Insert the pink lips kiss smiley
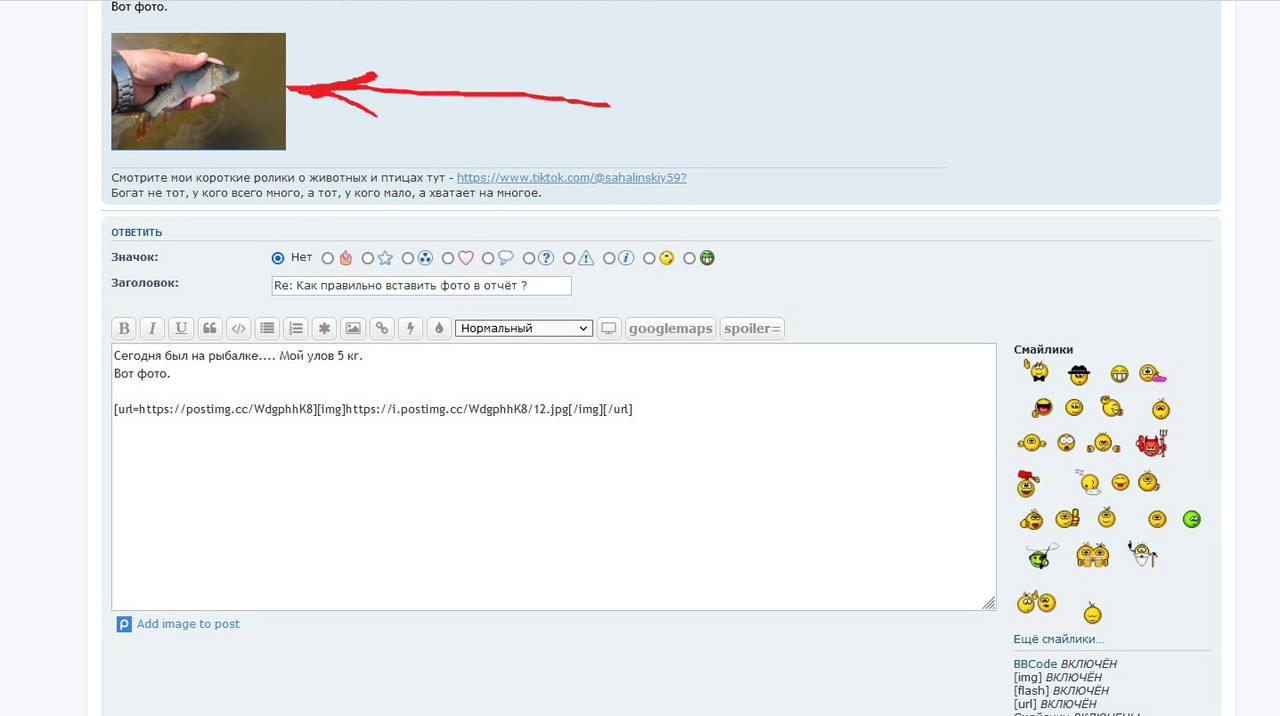Image resolution: width=1280 pixels, height=716 pixels. click(1152, 375)
